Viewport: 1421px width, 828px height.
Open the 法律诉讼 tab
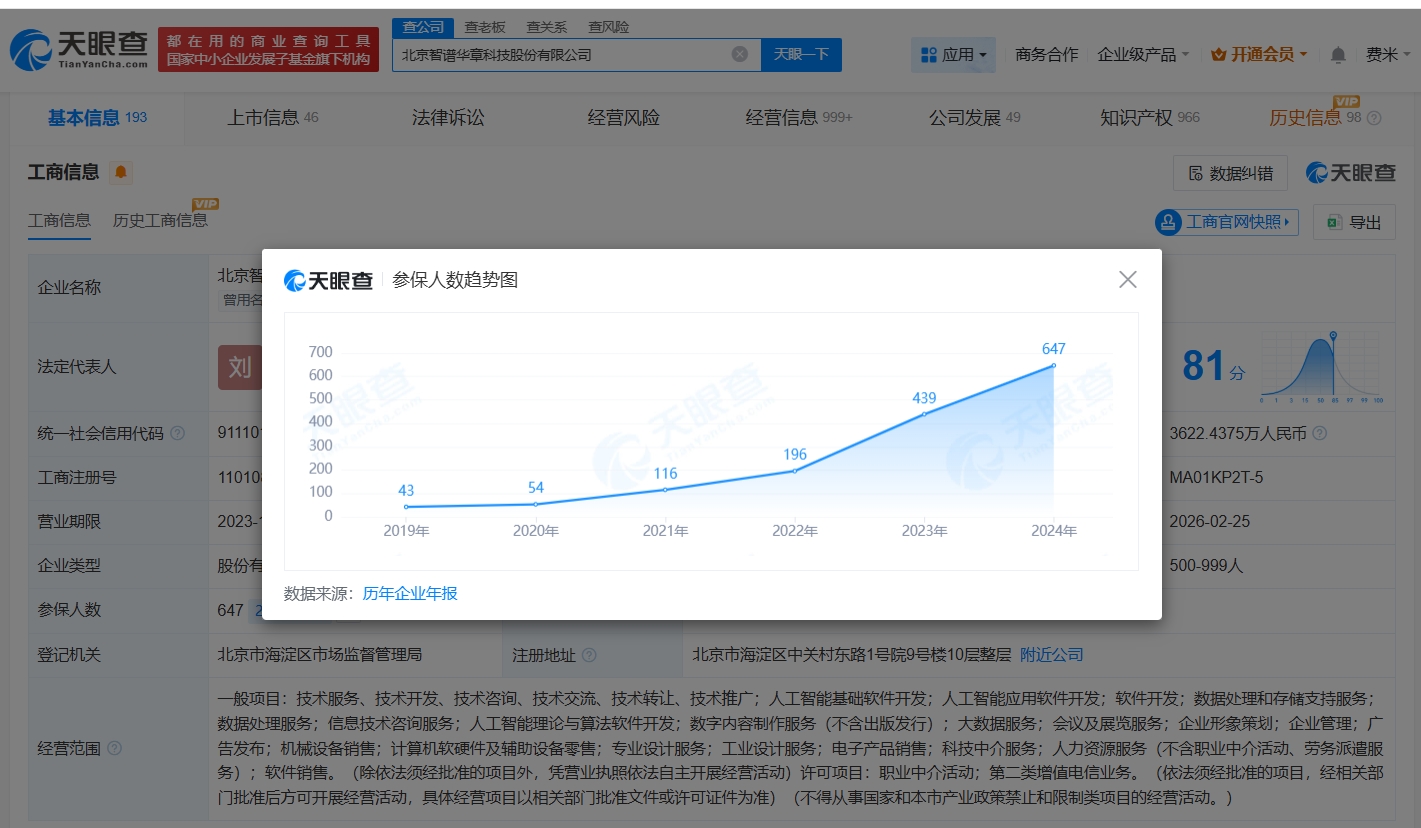448,118
